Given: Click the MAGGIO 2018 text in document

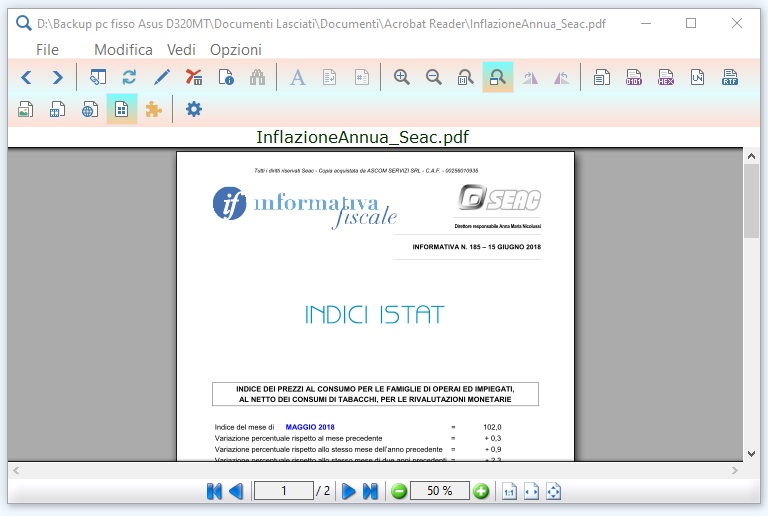Looking at the screenshot, I should pyautogui.click(x=310, y=427).
